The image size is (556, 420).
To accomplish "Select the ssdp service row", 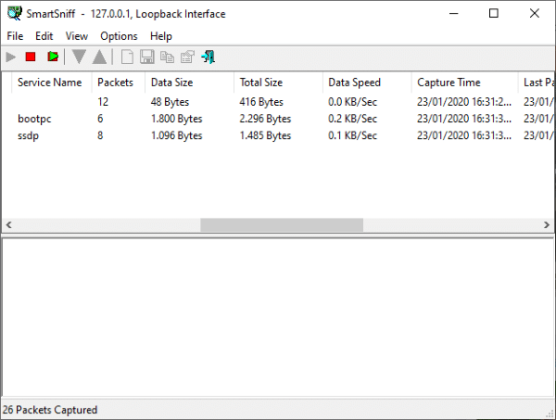I will point(278,136).
